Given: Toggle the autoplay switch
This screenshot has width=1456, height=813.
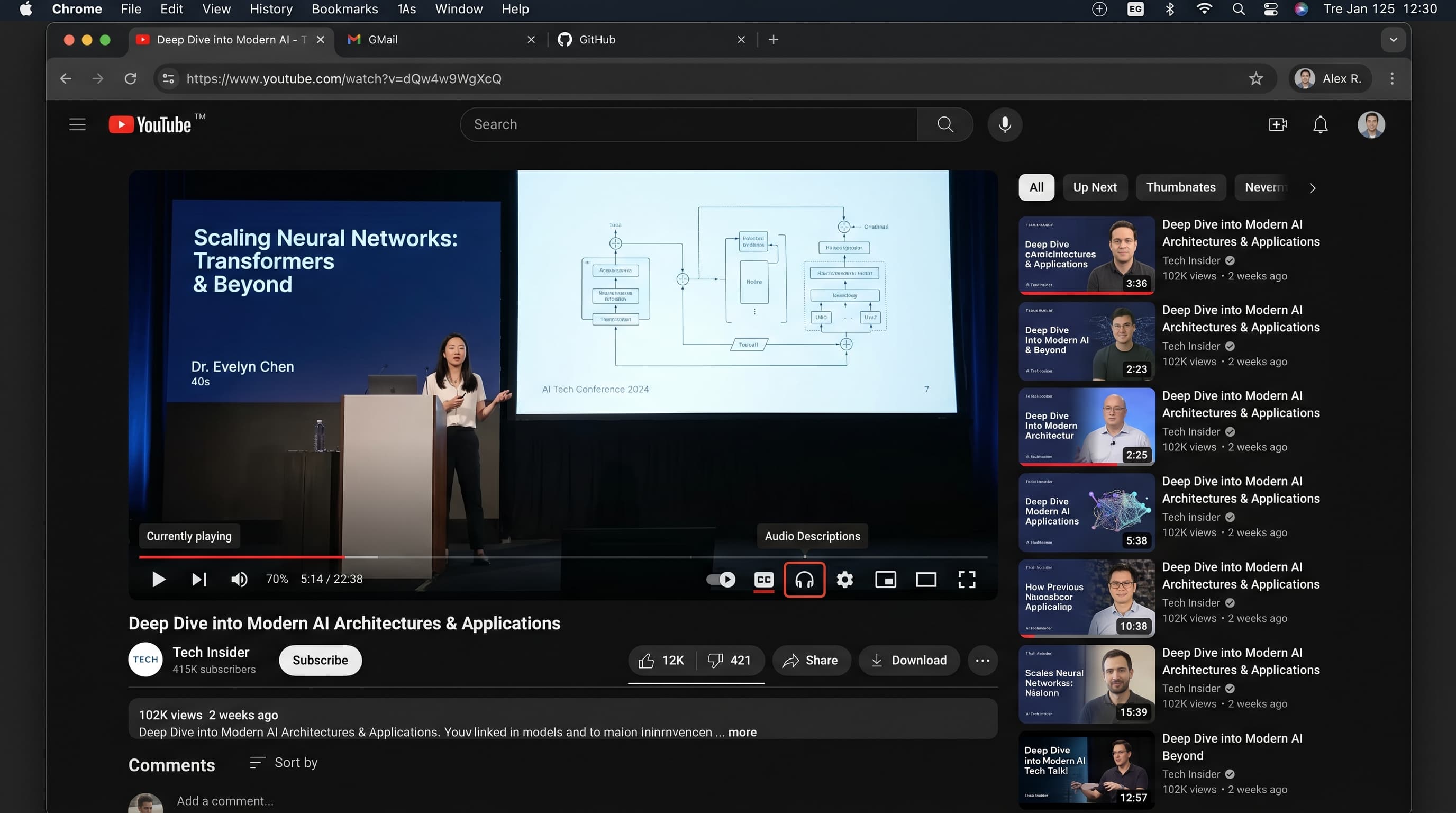Looking at the screenshot, I should click(x=721, y=580).
